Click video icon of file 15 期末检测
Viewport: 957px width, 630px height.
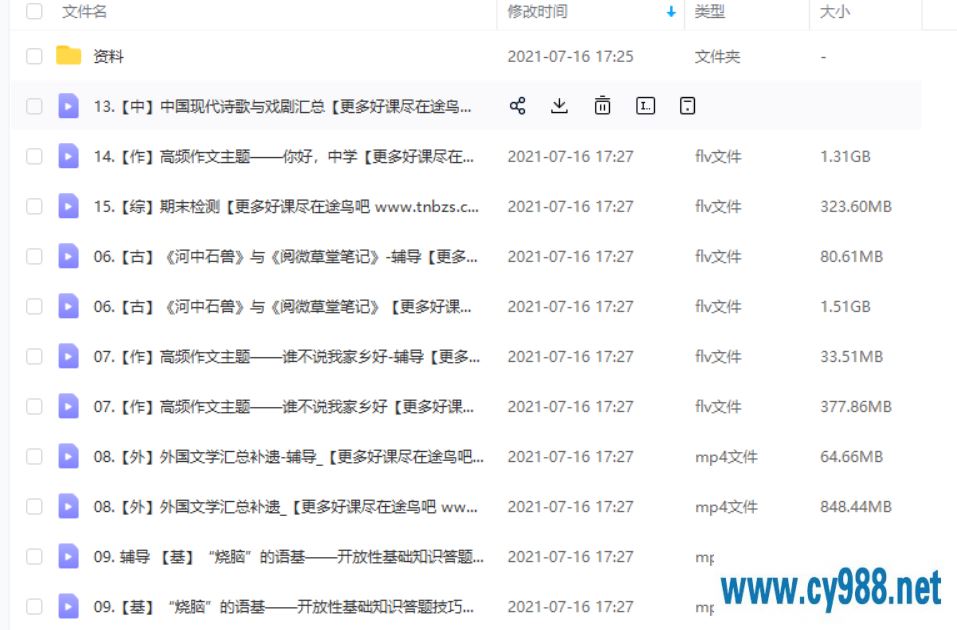click(x=68, y=206)
